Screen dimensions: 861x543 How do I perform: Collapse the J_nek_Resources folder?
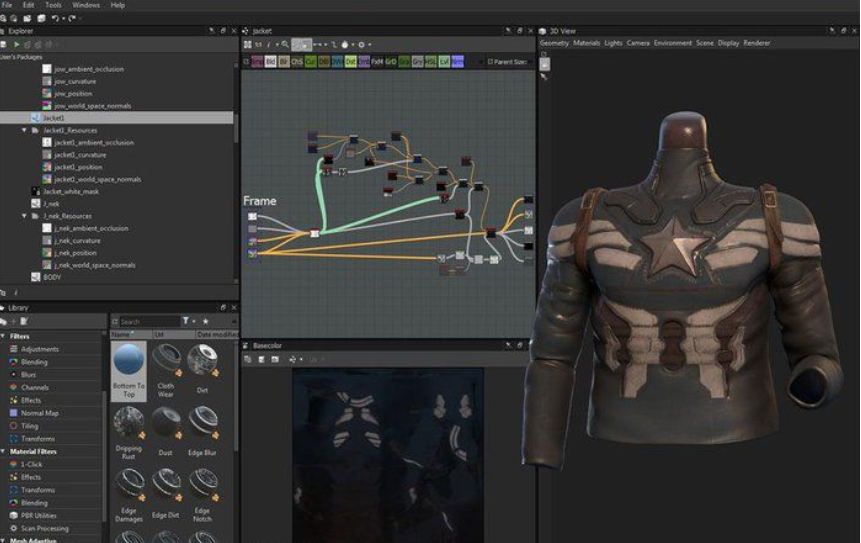click(x=24, y=216)
